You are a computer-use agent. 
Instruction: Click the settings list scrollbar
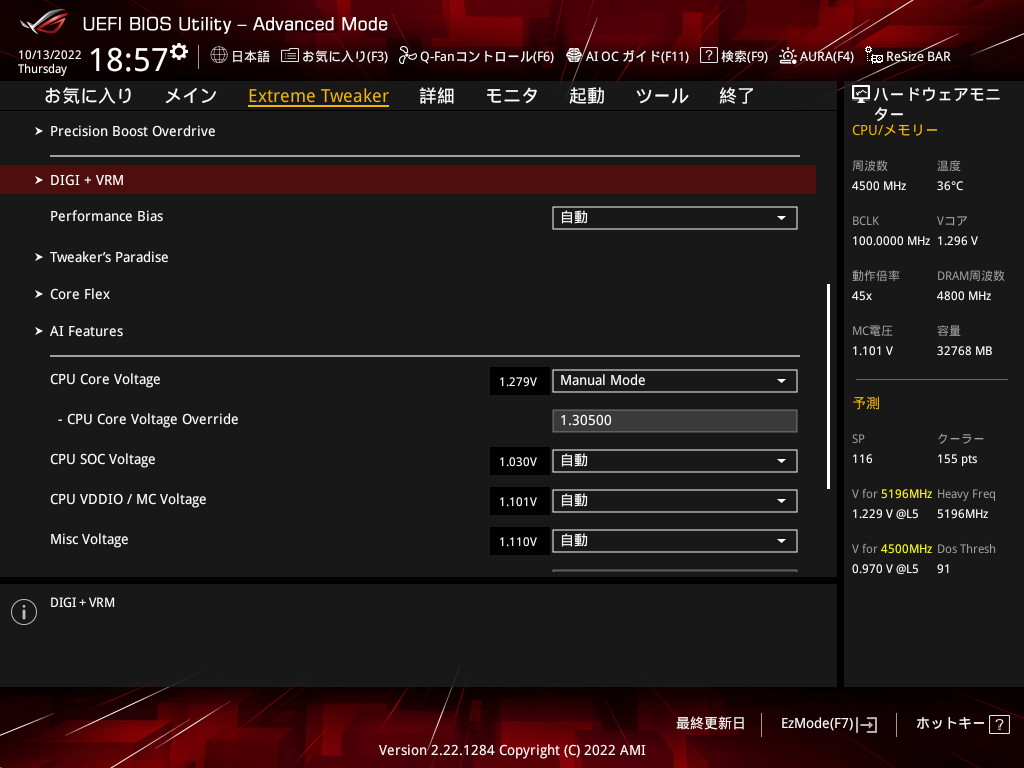click(x=828, y=386)
